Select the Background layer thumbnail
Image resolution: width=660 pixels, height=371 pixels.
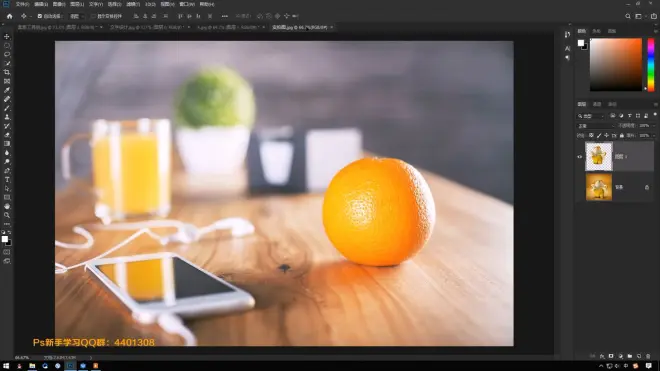(599, 187)
